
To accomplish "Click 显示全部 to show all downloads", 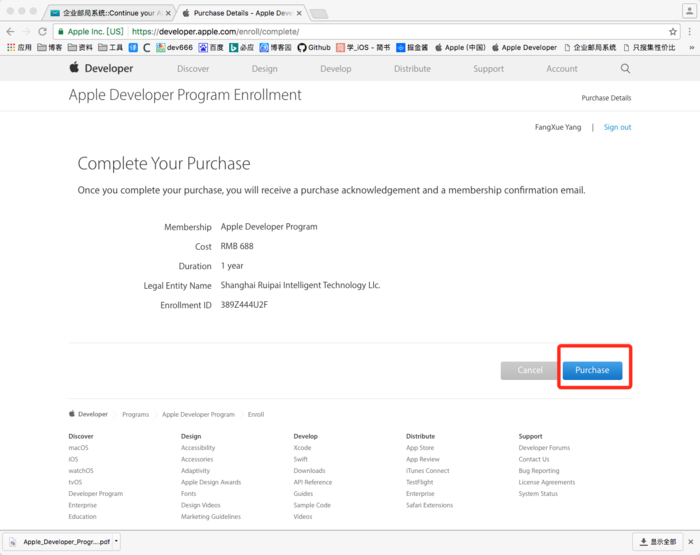I will 658,542.
